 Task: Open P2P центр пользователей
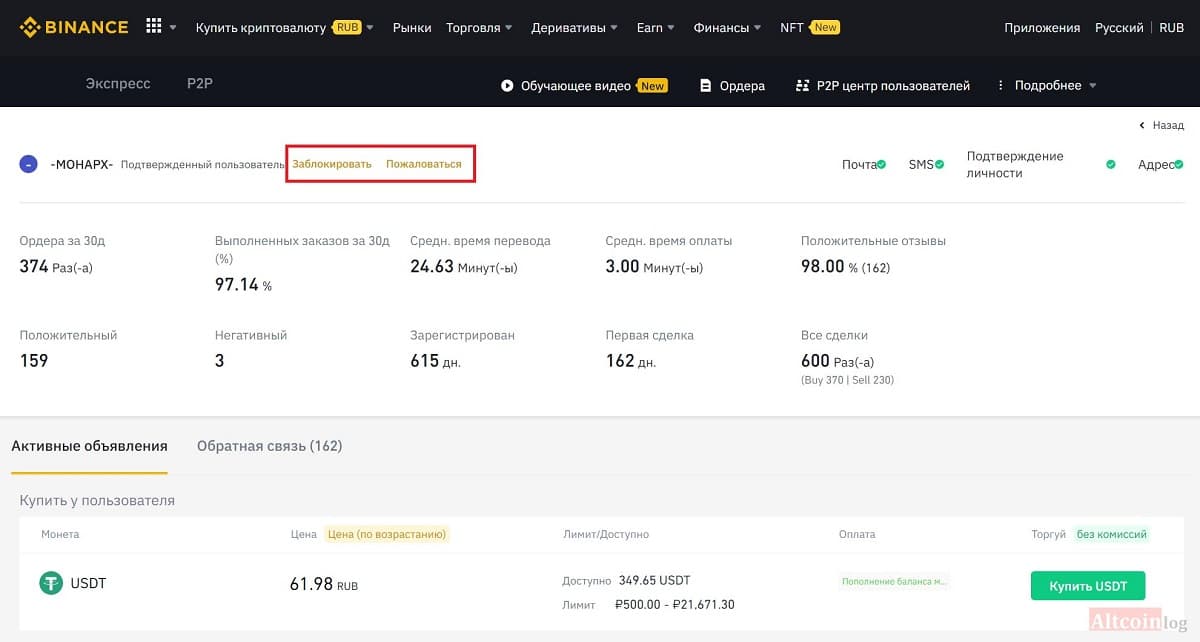[x=893, y=86]
